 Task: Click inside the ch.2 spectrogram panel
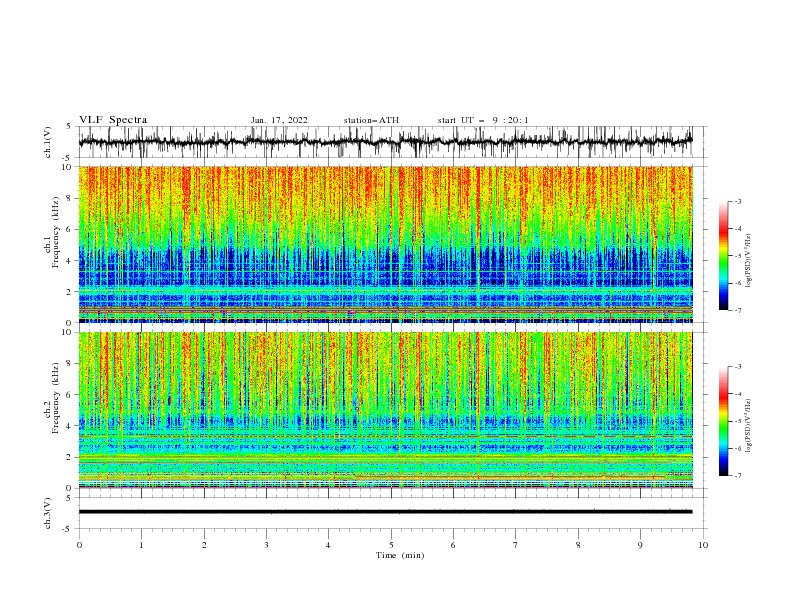pos(385,410)
